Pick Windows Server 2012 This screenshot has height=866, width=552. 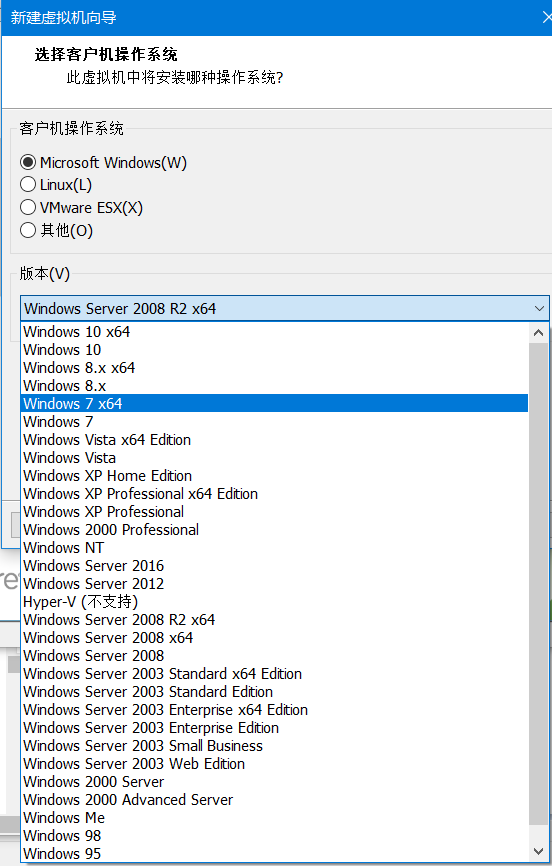[x=275, y=583]
